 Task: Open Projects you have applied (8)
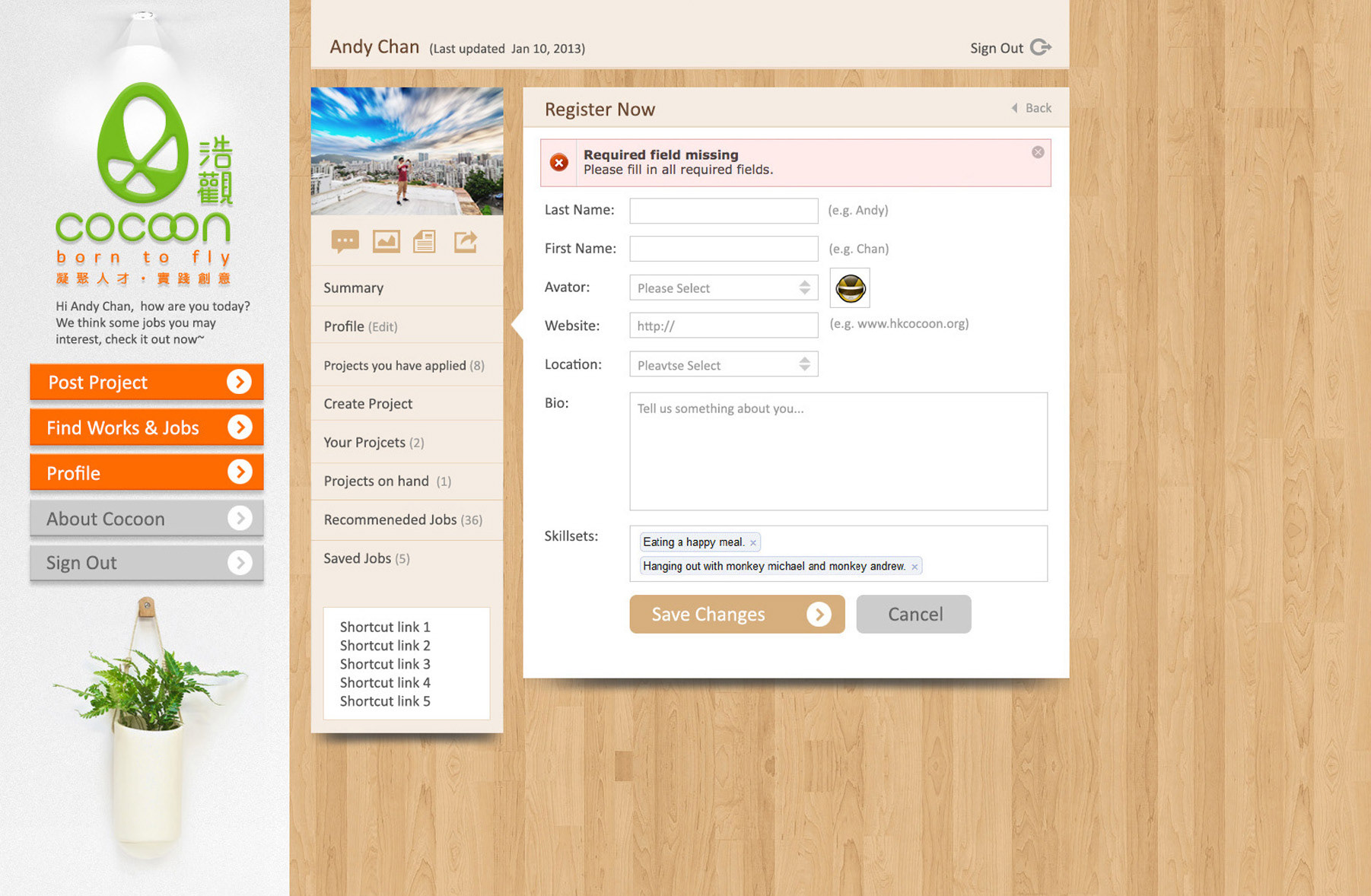tap(407, 365)
